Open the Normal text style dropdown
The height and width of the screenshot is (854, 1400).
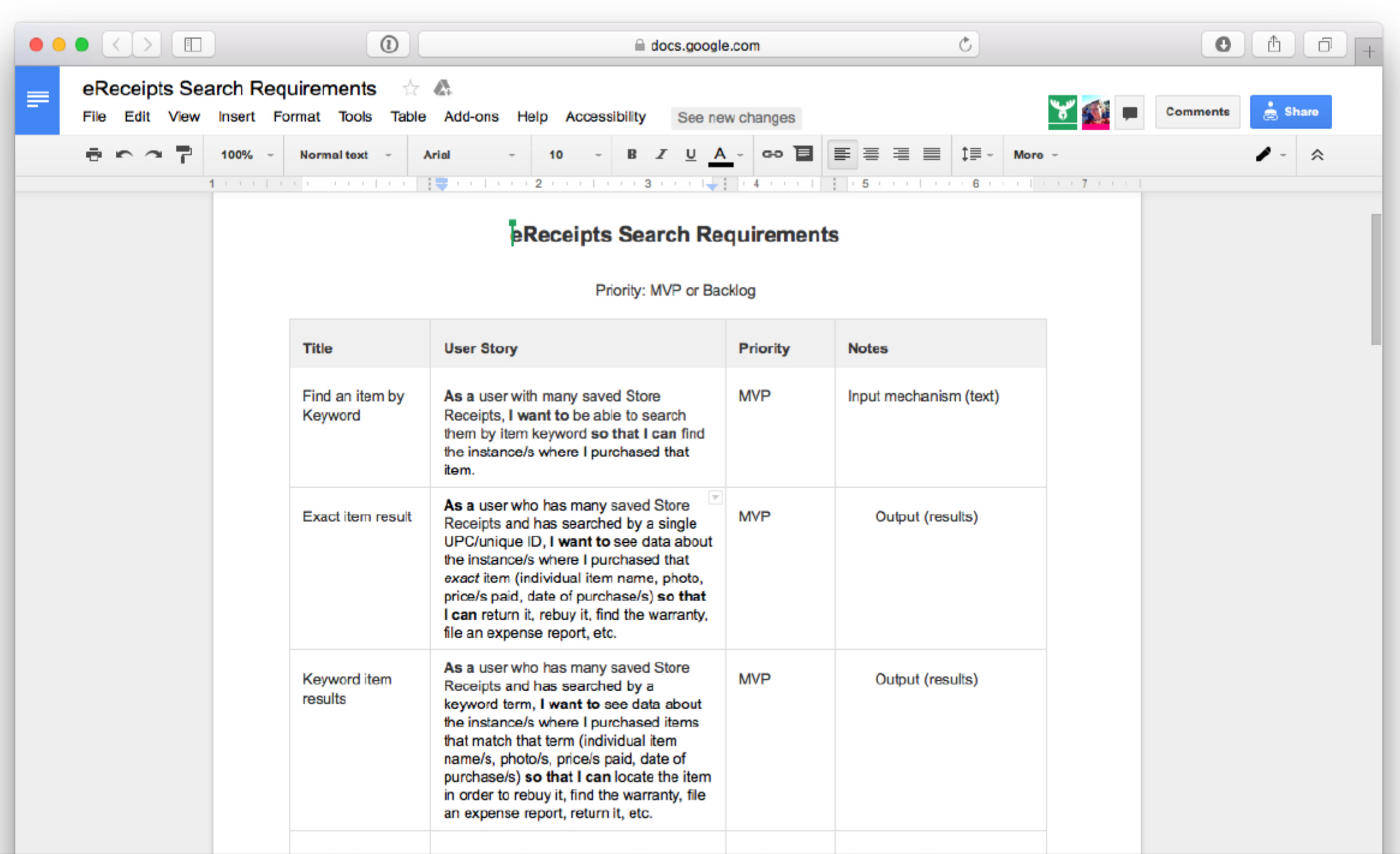tap(345, 155)
